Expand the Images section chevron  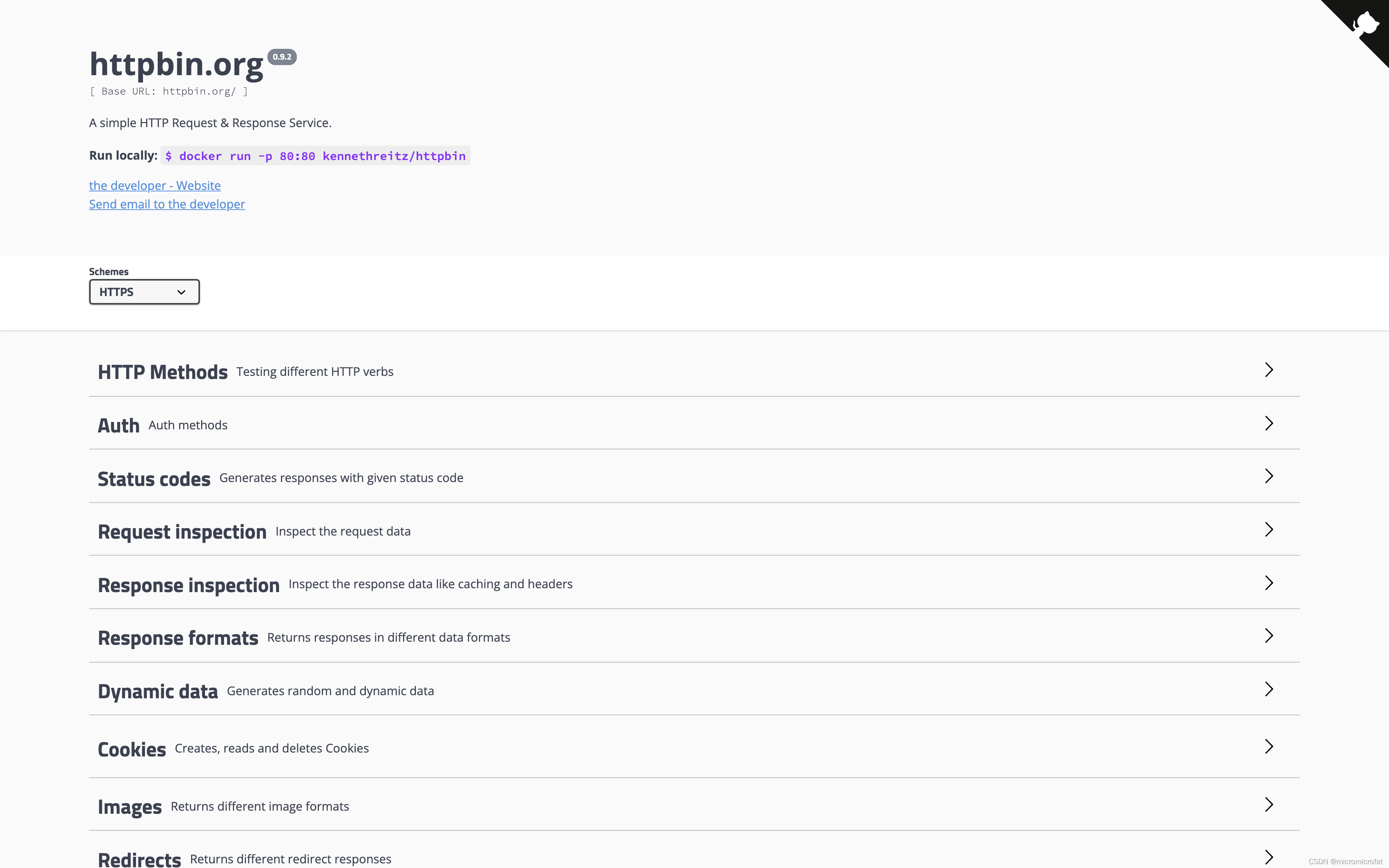pyautogui.click(x=1269, y=804)
